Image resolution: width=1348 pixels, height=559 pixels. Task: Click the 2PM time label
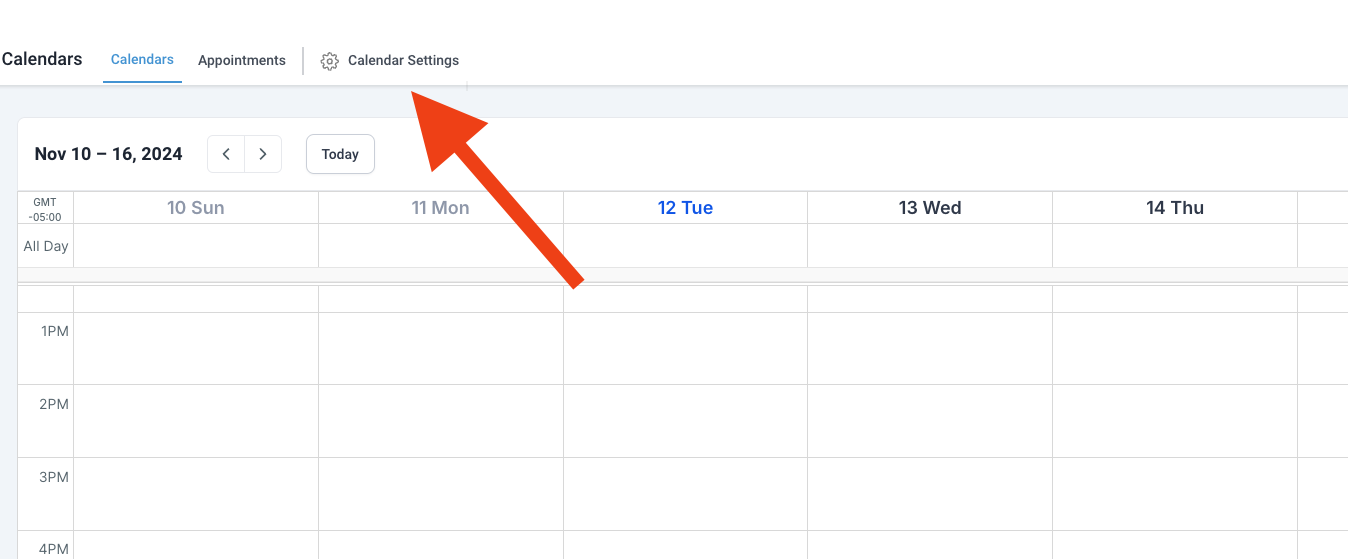(55, 404)
